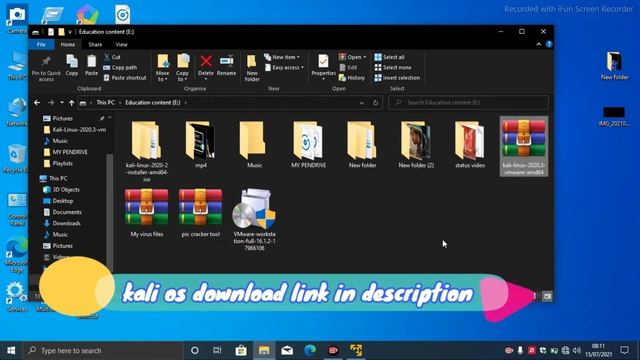The width and height of the screenshot is (640, 360).
Task: Expand the Open dropdown in ribbon
Action: [x=352, y=57]
